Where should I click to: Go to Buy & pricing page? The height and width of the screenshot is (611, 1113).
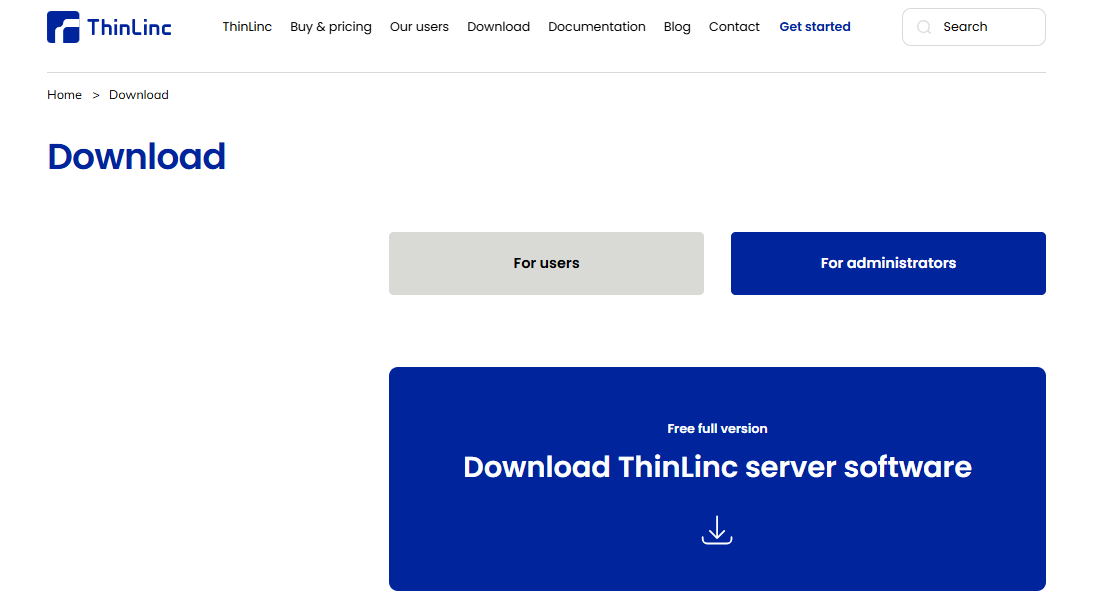pyautogui.click(x=330, y=27)
